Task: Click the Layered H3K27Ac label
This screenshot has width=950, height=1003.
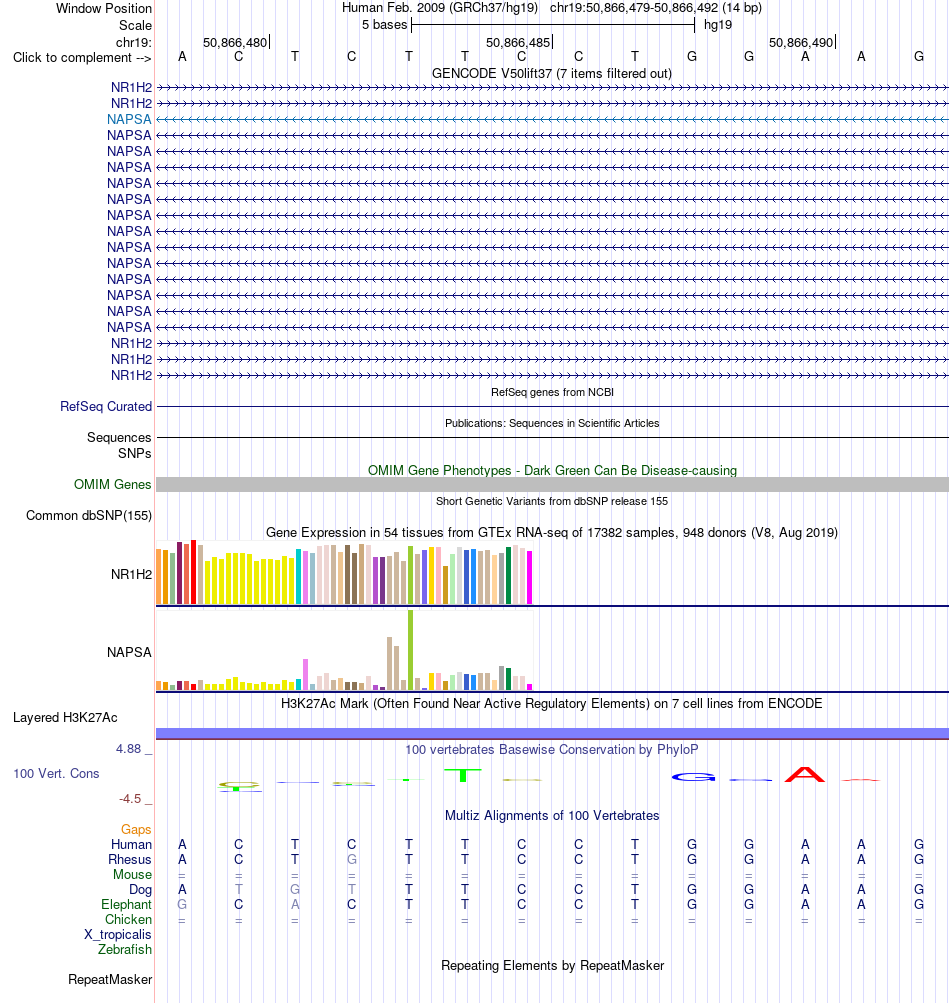Action: [x=65, y=718]
